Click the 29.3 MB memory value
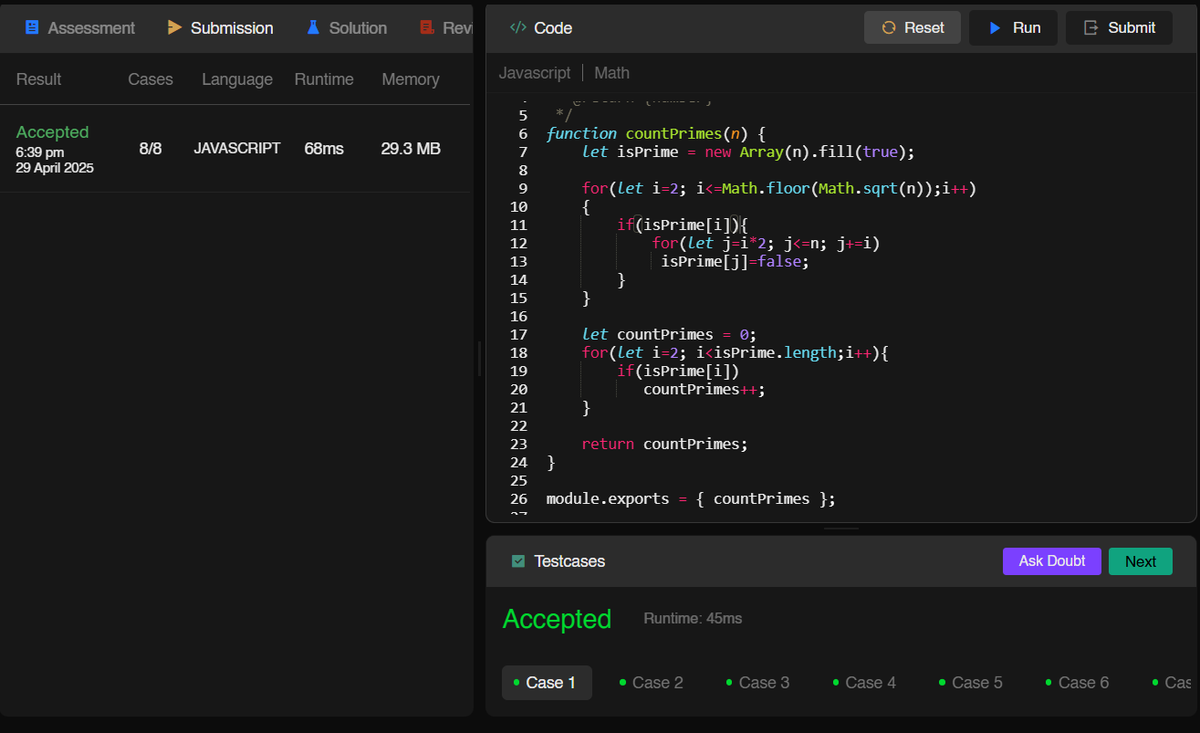 [x=411, y=148]
